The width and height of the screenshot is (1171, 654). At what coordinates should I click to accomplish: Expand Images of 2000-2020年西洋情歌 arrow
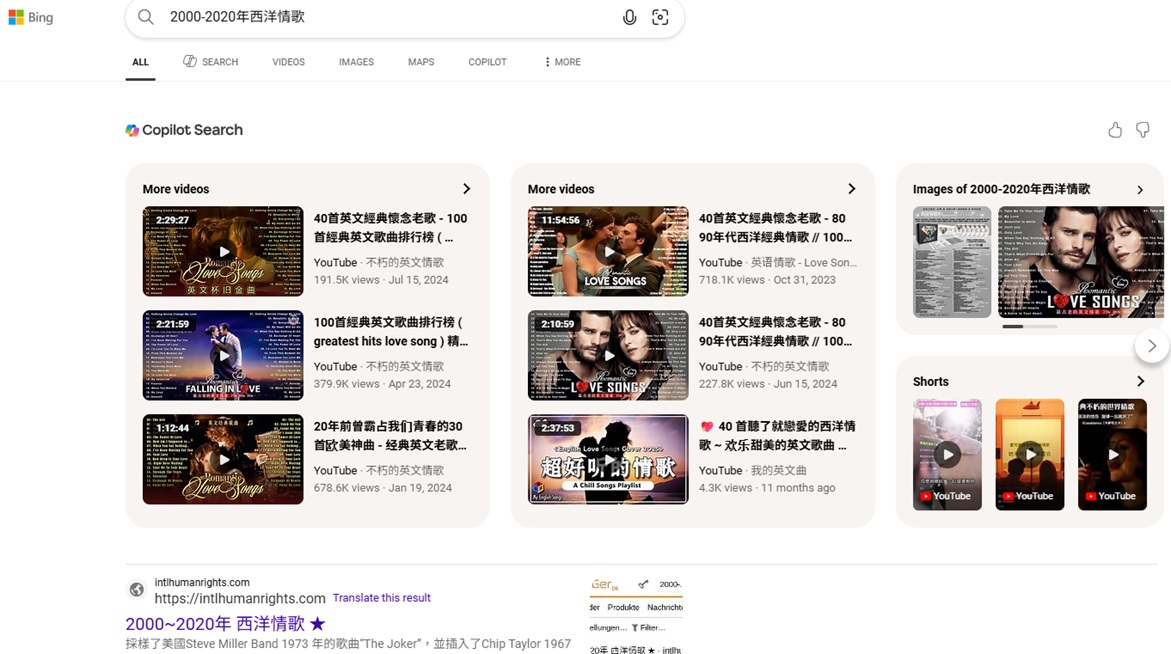(1140, 189)
